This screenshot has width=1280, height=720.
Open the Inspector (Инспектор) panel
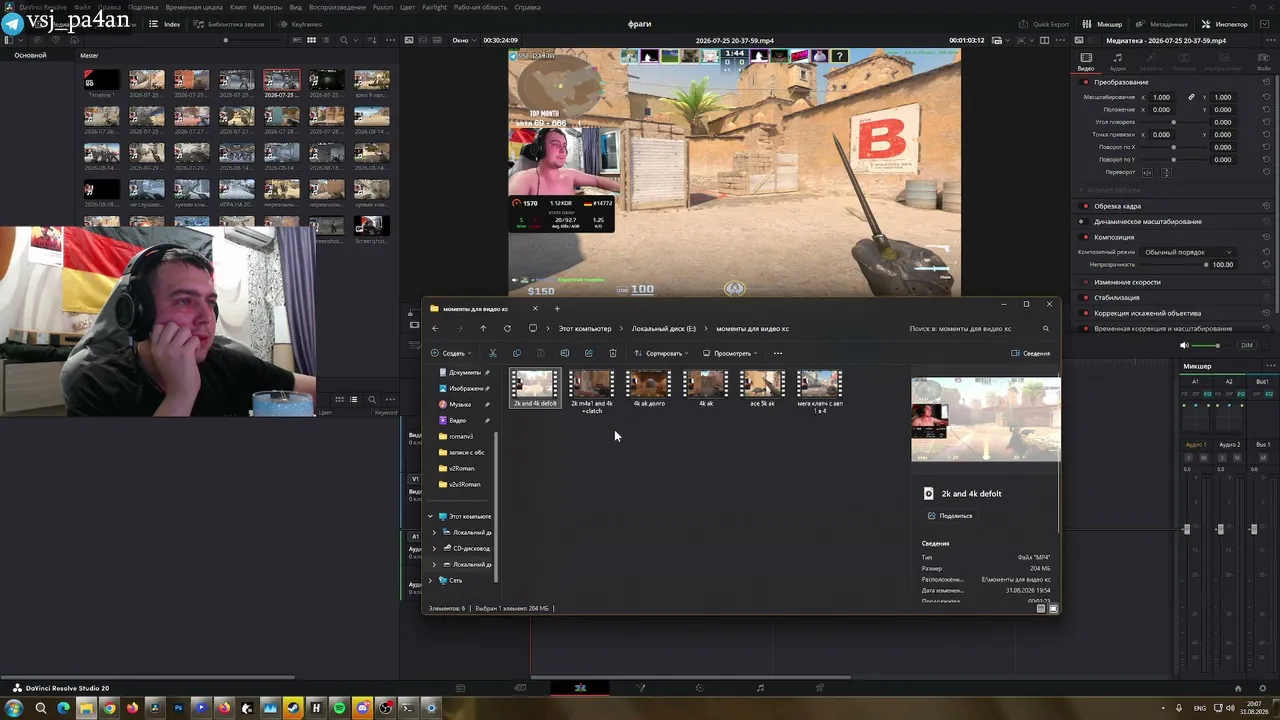(1225, 24)
